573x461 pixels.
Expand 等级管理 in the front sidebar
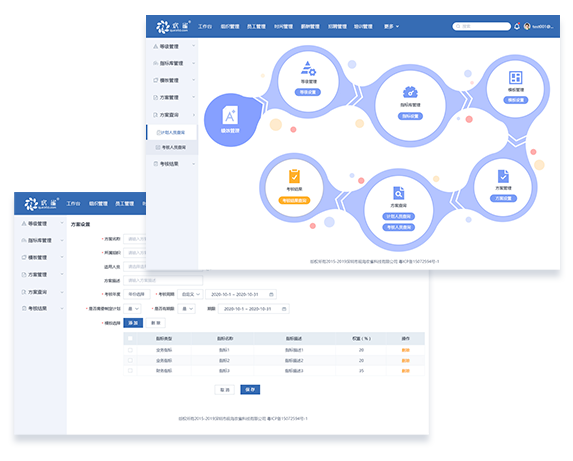[172, 46]
